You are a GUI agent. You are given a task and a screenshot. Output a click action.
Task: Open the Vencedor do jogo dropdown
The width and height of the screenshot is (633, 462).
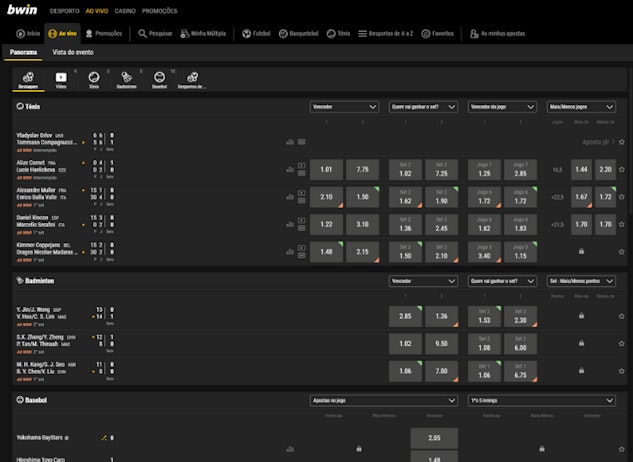[502, 107]
